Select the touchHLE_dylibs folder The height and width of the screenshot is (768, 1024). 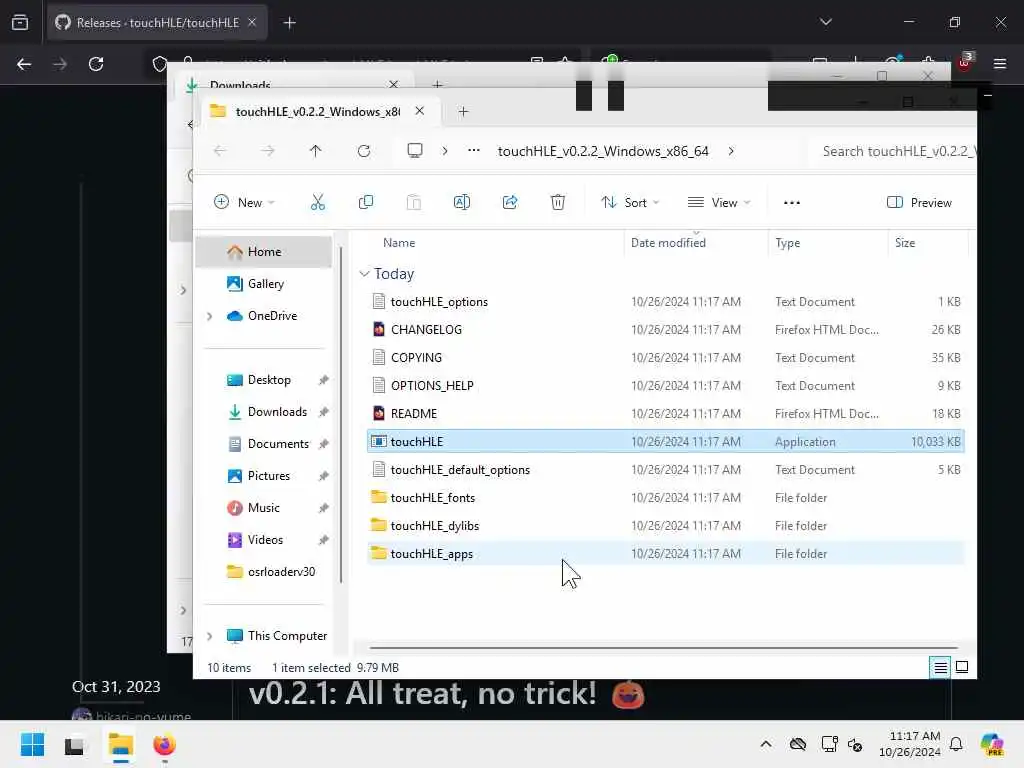pos(665,526)
